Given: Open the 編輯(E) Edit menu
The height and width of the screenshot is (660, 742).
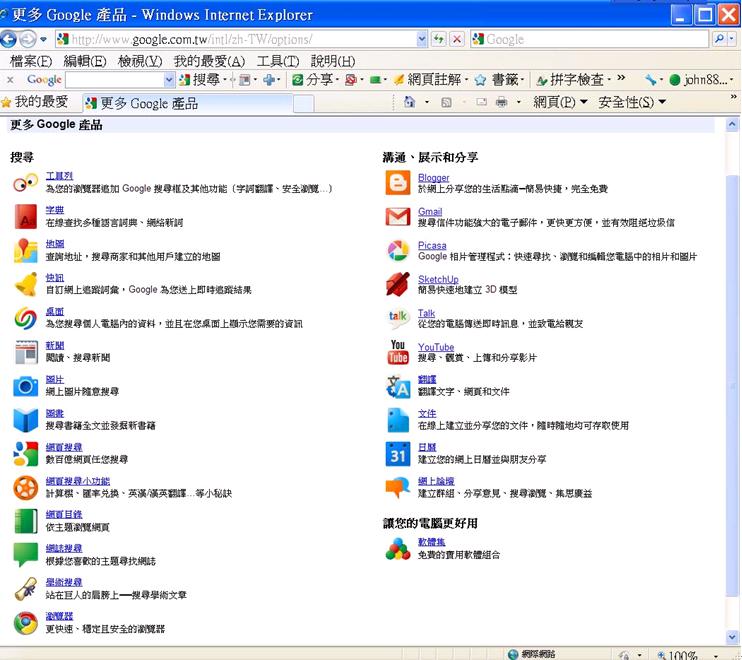Looking at the screenshot, I should click(85, 61).
